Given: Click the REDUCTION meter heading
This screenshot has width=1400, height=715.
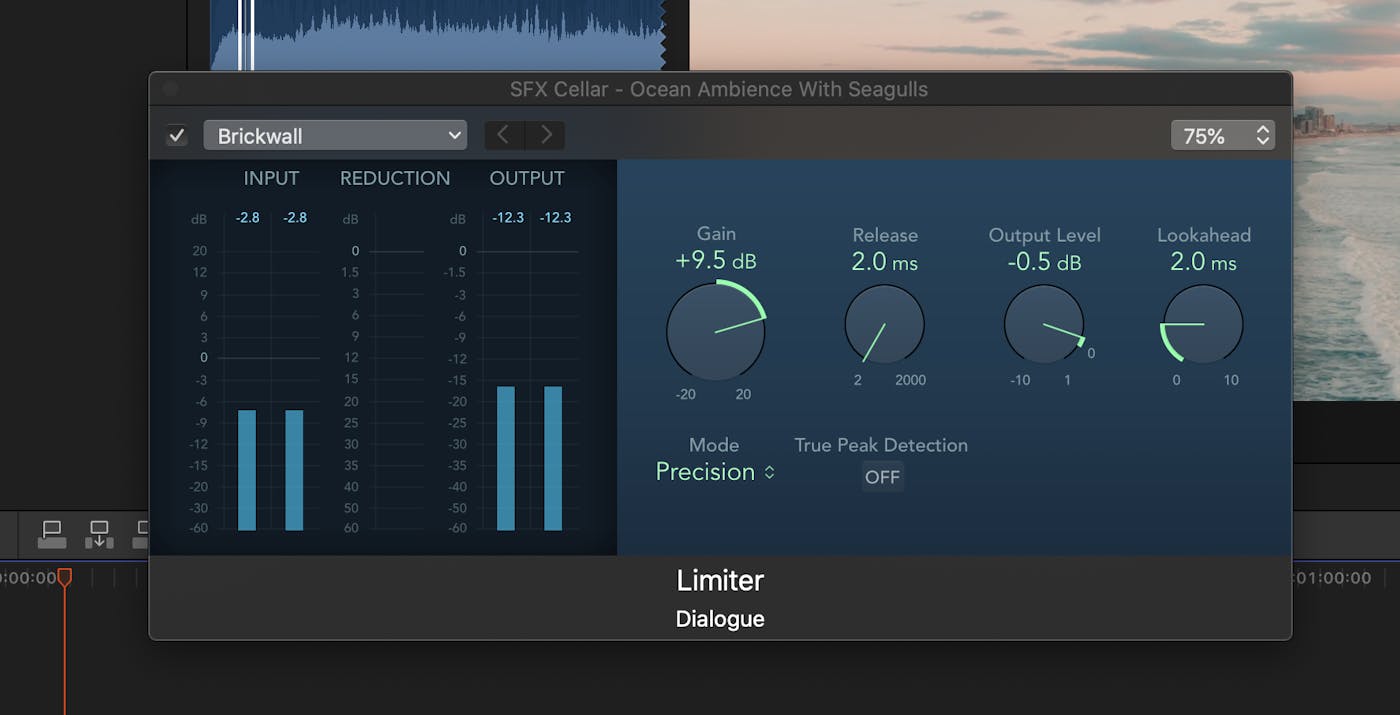Looking at the screenshot, I should [x=395, y=178].
